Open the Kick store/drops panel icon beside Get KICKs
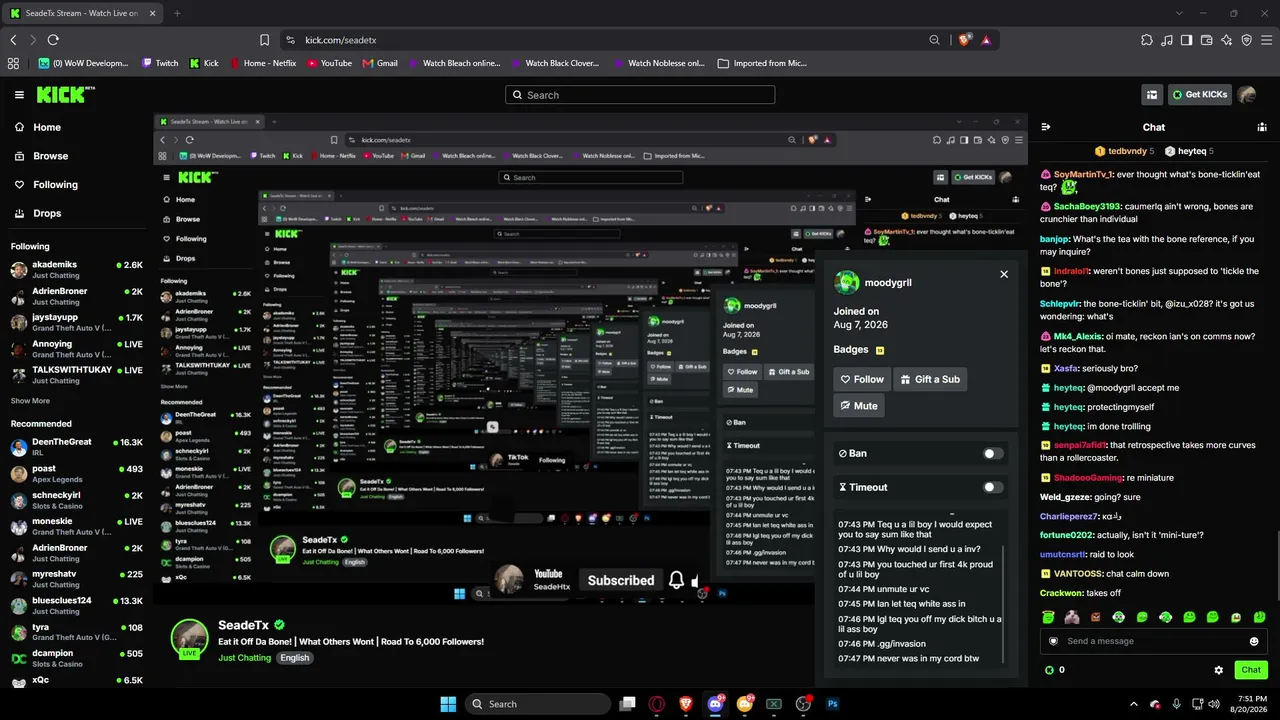The width and height of the screenshot is (1280, 720). (x=1152, y=95)
